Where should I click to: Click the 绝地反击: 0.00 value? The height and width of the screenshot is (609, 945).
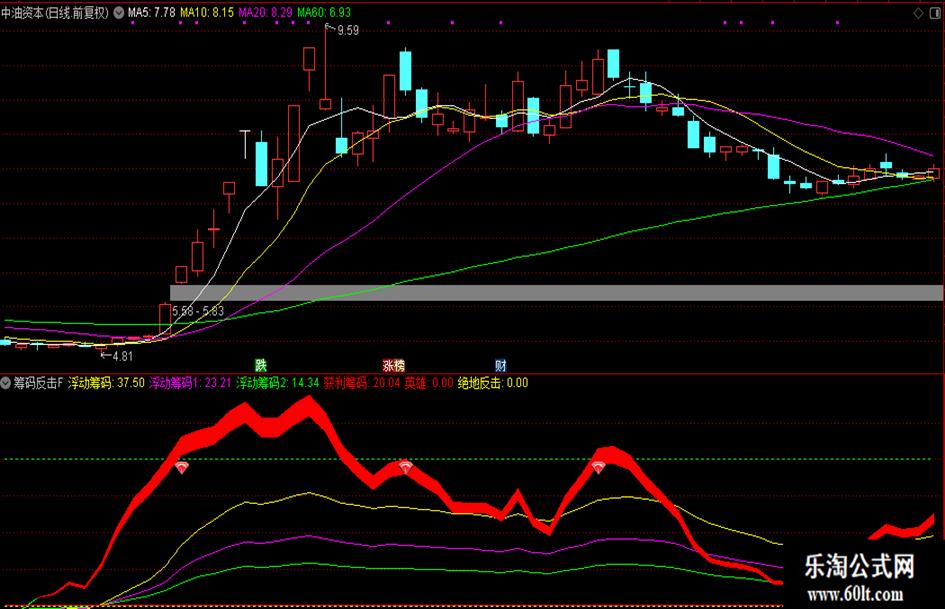click(x=492, y=383)
